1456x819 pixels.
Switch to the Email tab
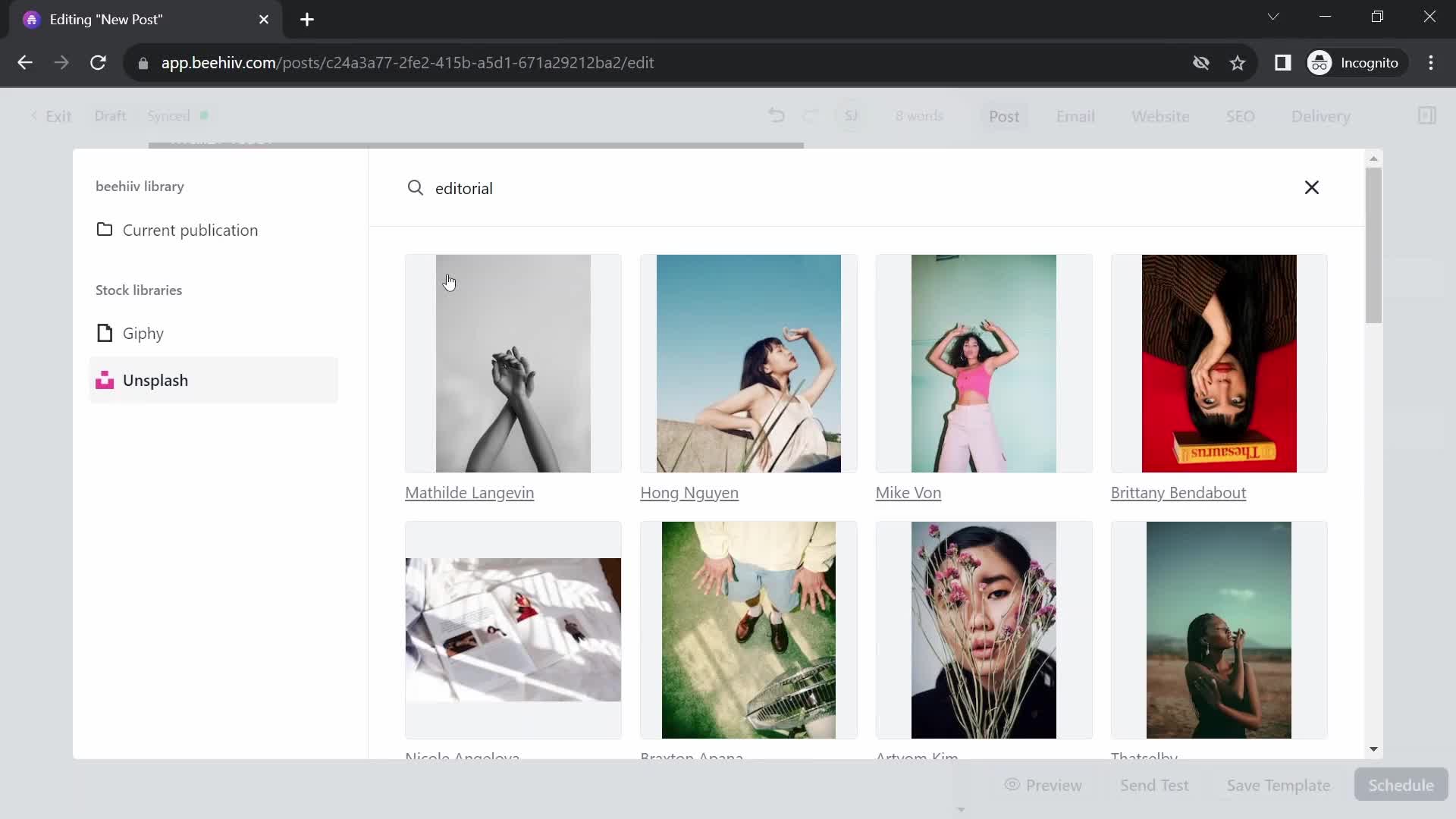tap(1075, 116)
